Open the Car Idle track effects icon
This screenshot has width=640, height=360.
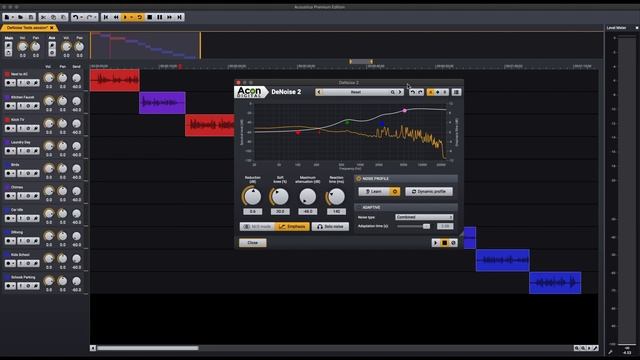click(36, 218)
